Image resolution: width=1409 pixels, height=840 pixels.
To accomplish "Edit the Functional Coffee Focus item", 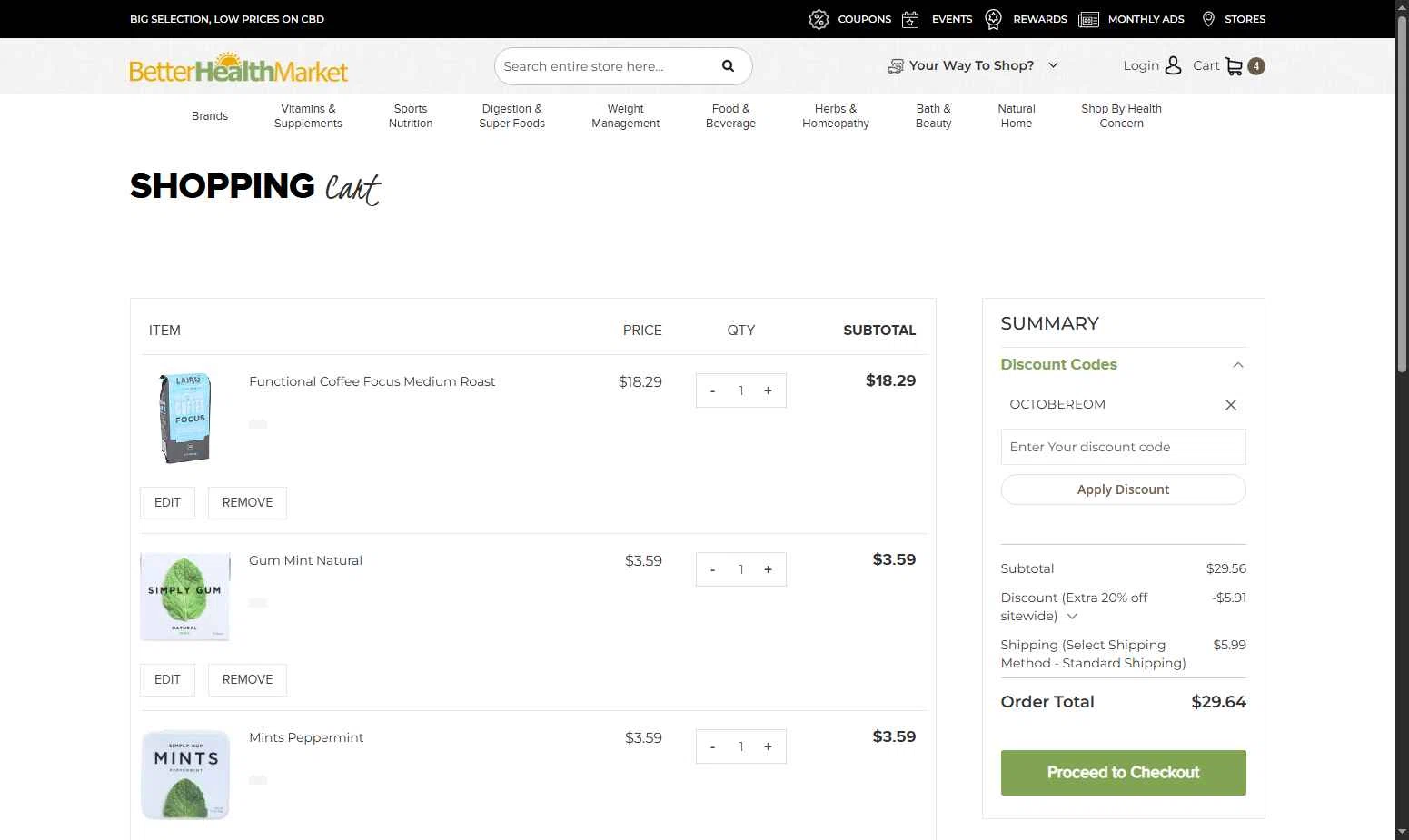I will tap(167, 503).
